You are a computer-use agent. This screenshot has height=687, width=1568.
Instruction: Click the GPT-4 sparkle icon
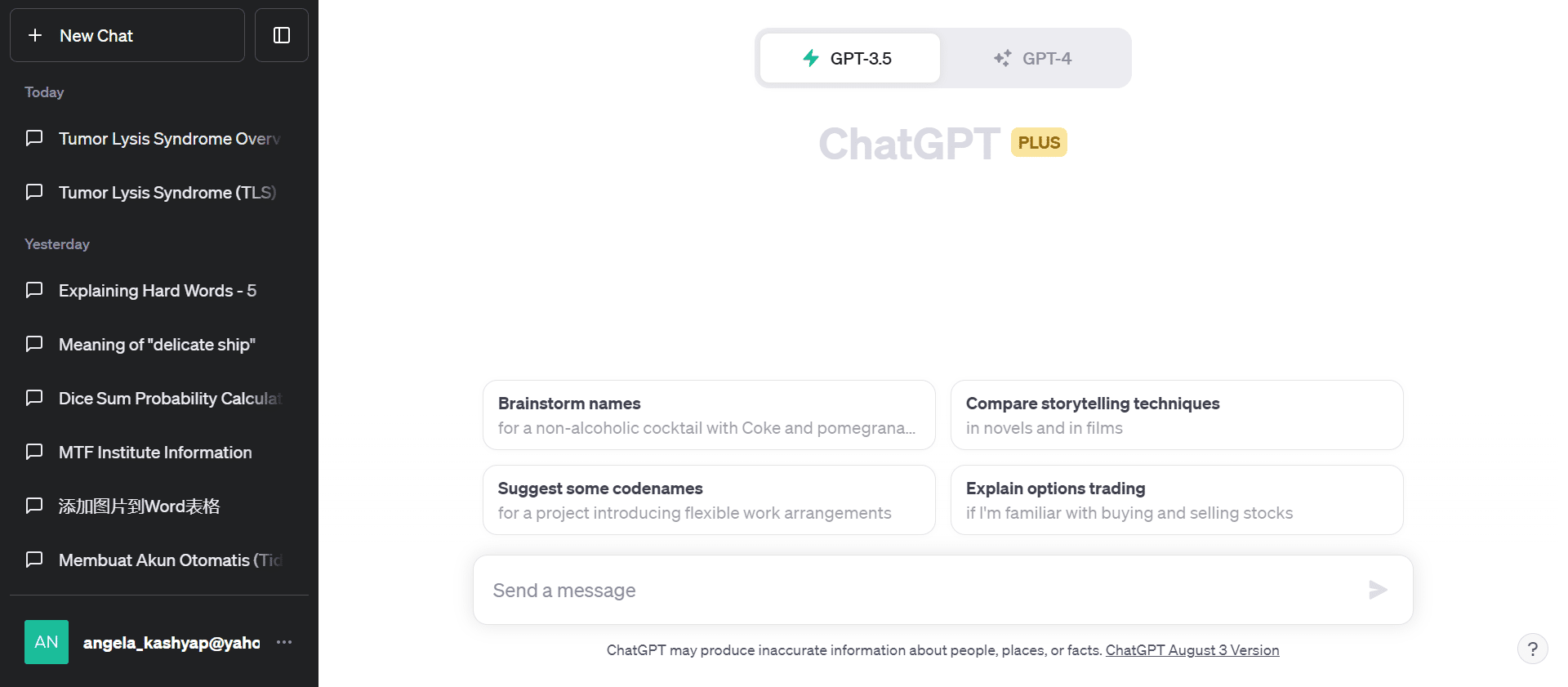tap(1002, 58)
